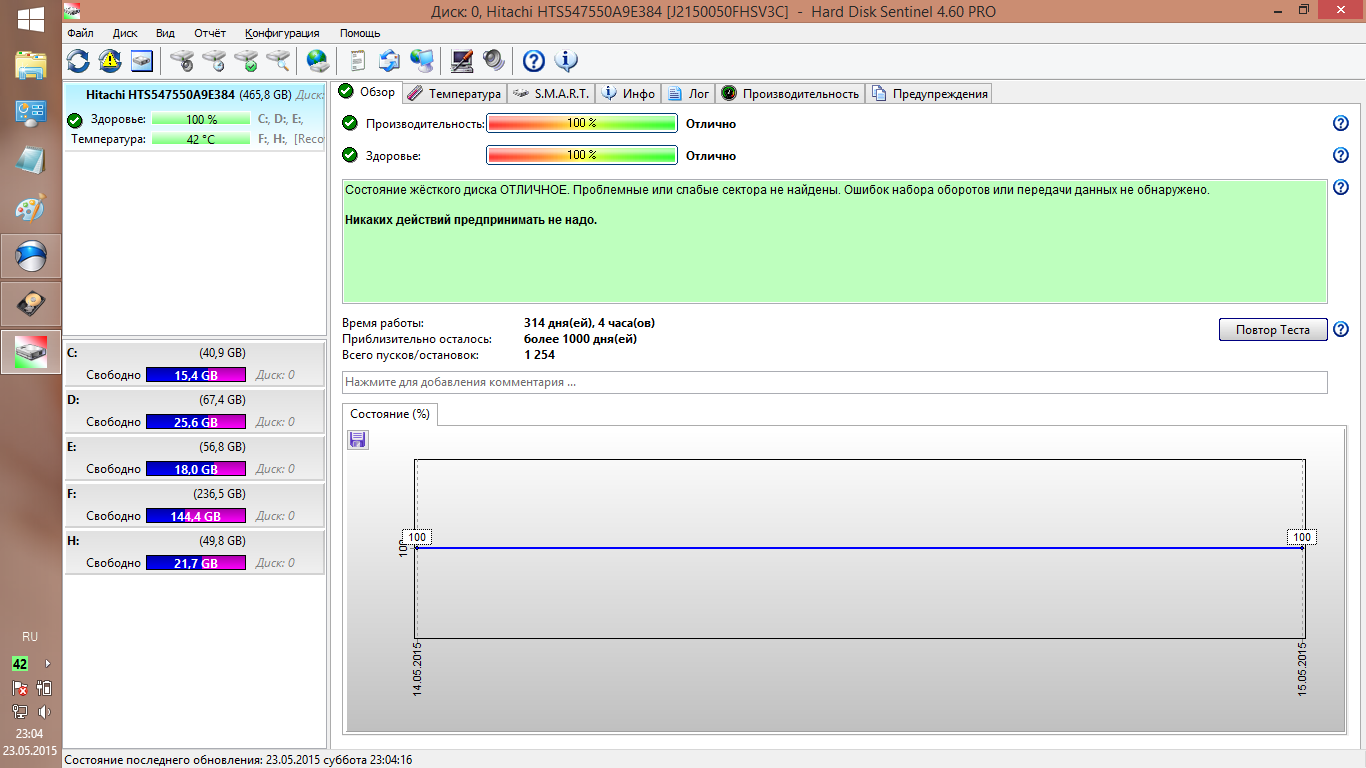The height and width of the screenshot is (768, 1366).
Task: Click help icon next to Производительность row
Action: [x=1341, y=123]
